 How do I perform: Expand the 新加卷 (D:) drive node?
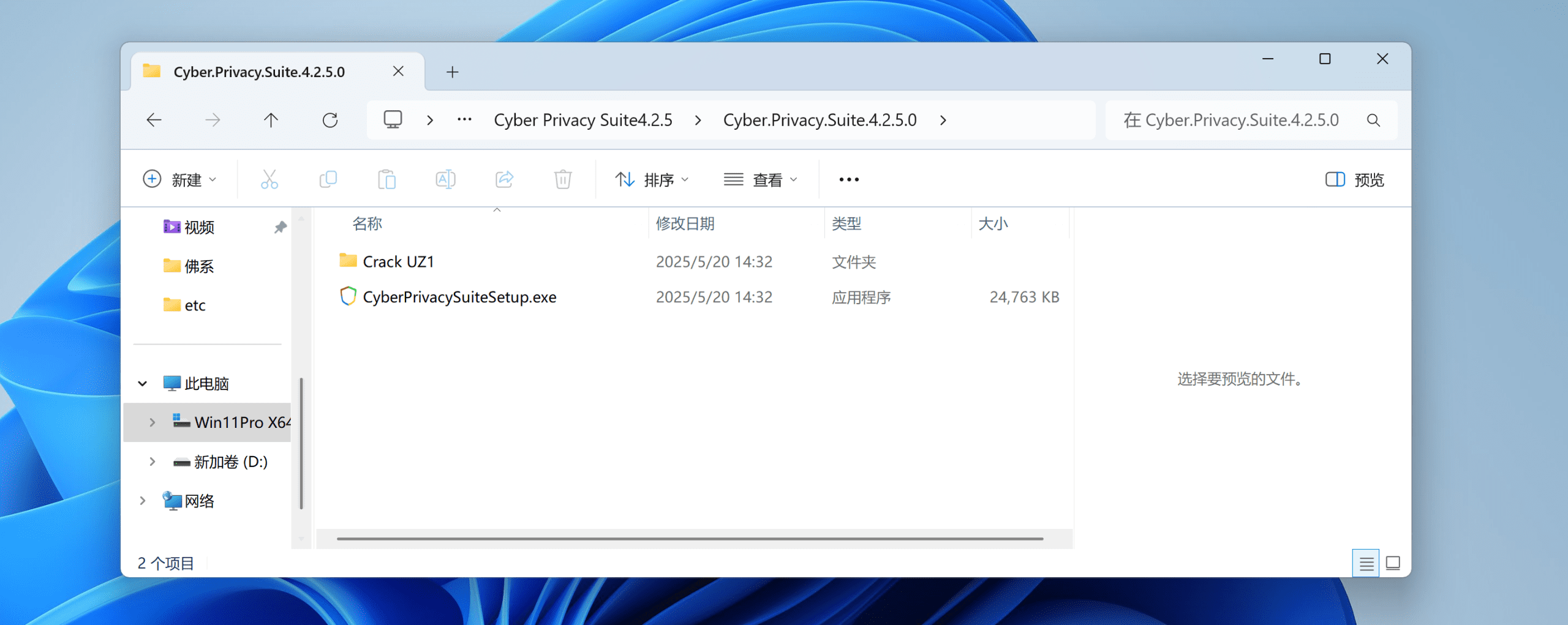click(x=152, y=462)
